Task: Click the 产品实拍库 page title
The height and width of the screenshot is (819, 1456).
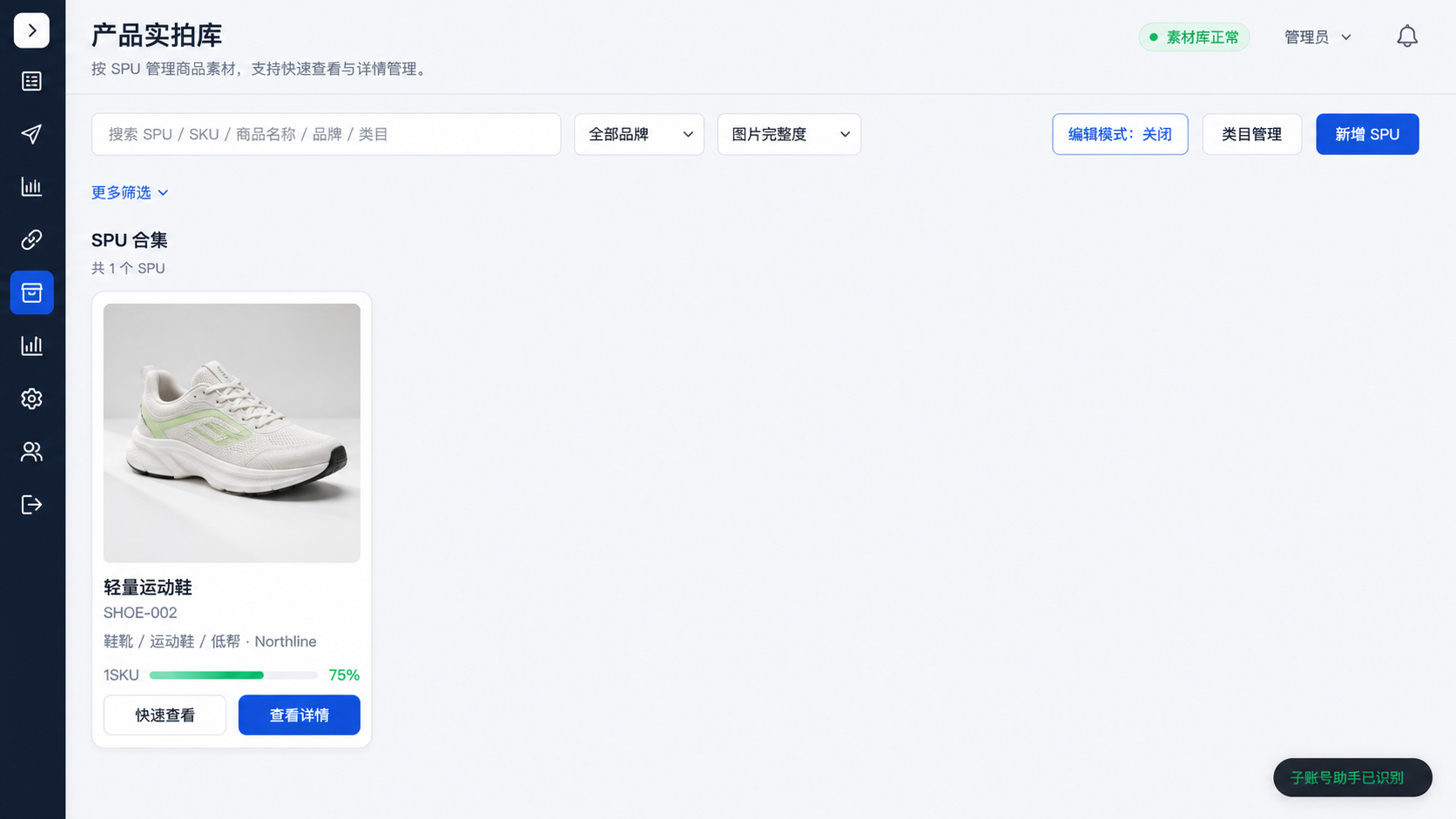Action: pos(157,36)
